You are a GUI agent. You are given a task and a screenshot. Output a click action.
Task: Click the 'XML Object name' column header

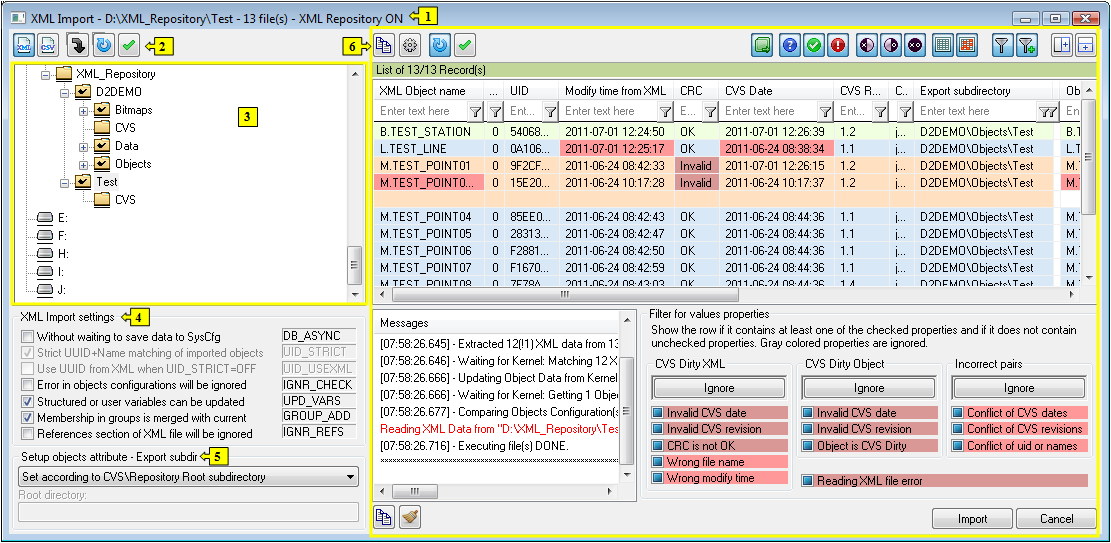(423, 91)
